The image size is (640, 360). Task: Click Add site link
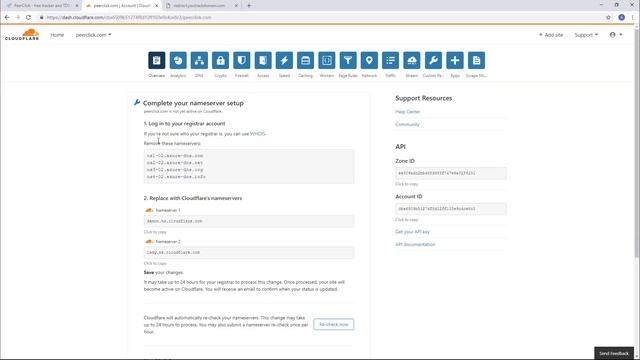click(551, 35)
